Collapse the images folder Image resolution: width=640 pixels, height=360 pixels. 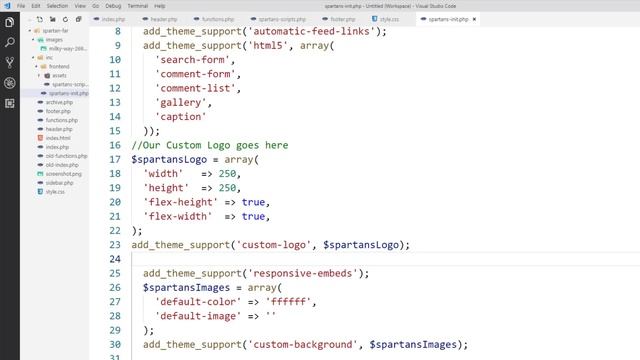[33, 40]
